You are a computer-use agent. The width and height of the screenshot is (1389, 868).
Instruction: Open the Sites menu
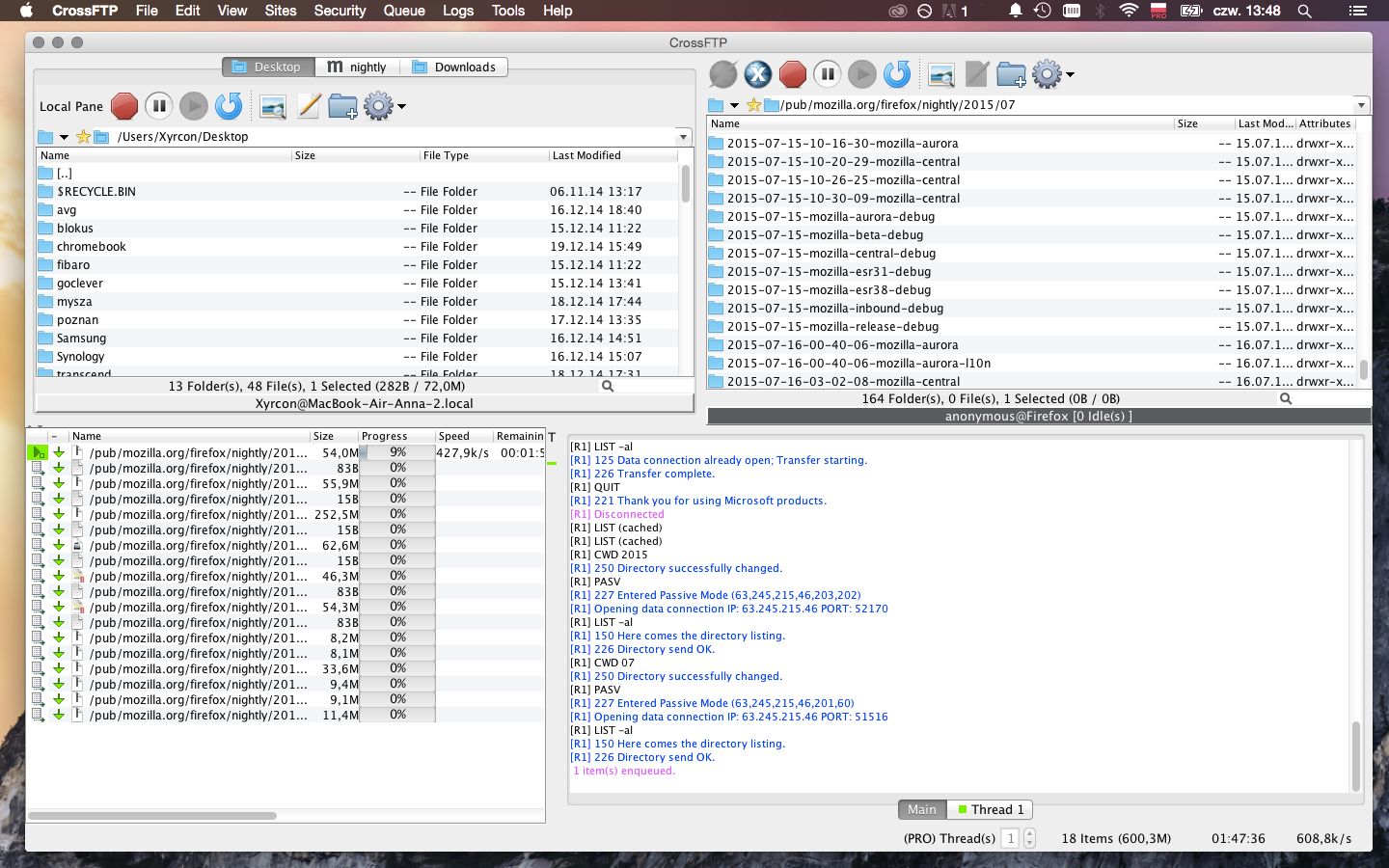281,11
